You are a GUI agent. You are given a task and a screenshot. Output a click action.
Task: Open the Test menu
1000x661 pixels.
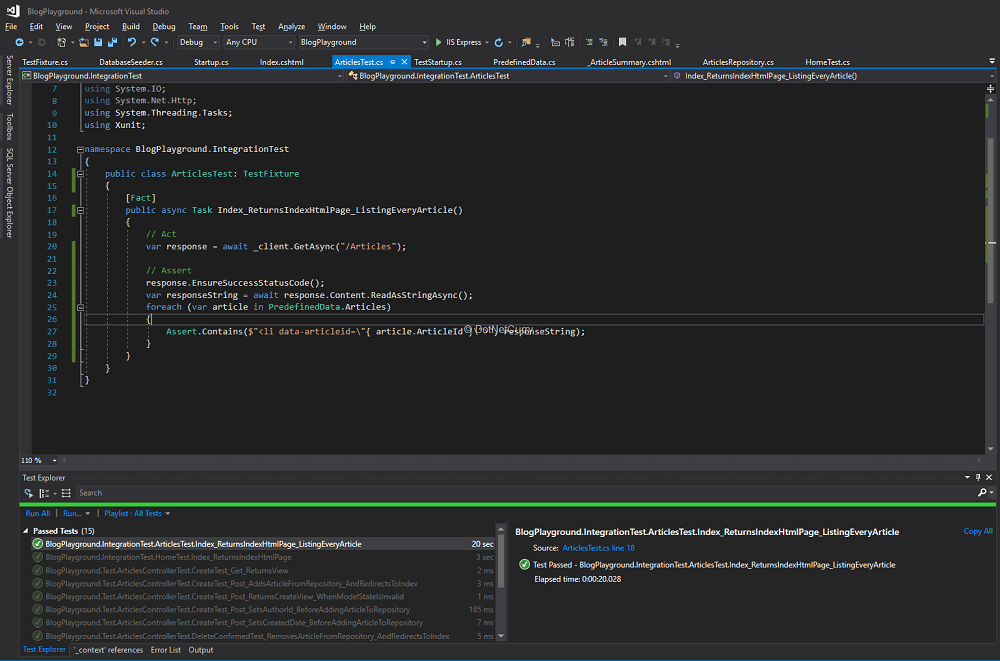(x=258, y=27)
